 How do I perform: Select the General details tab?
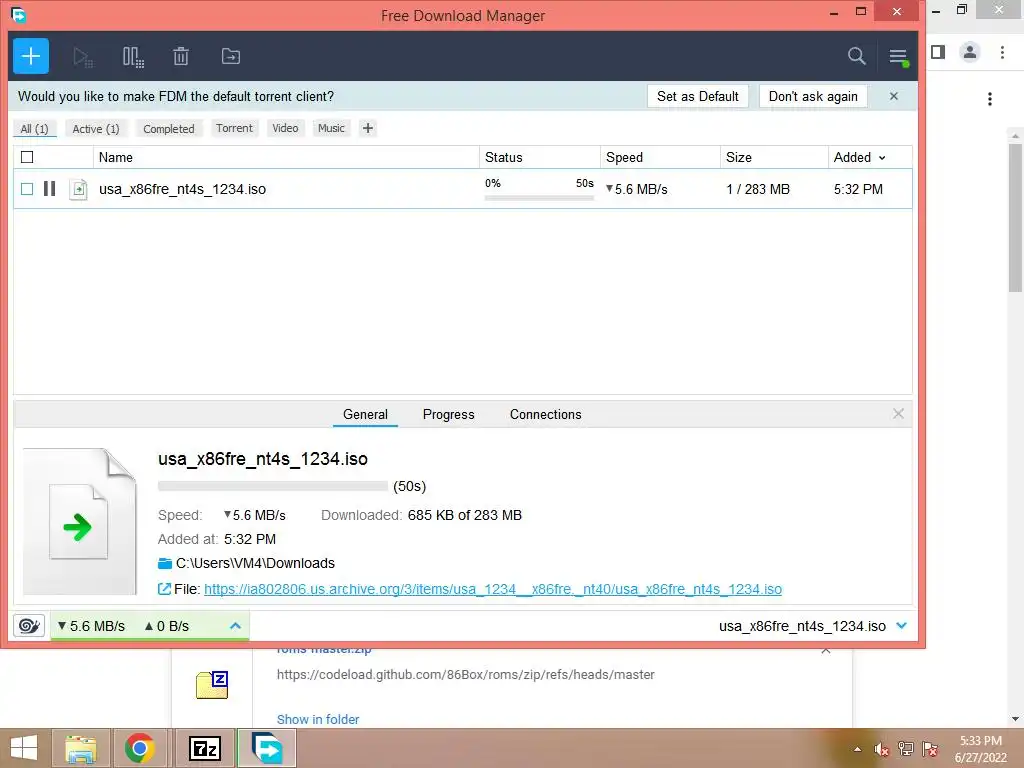click(365, 414)
